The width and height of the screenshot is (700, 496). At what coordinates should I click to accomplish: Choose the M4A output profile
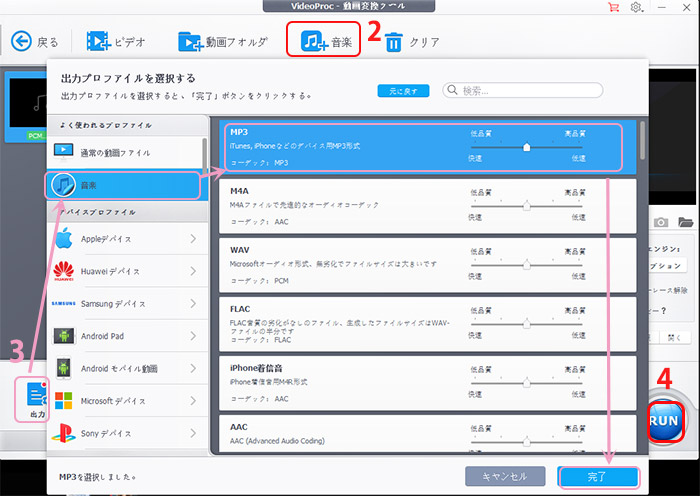[x=427, y=206]
